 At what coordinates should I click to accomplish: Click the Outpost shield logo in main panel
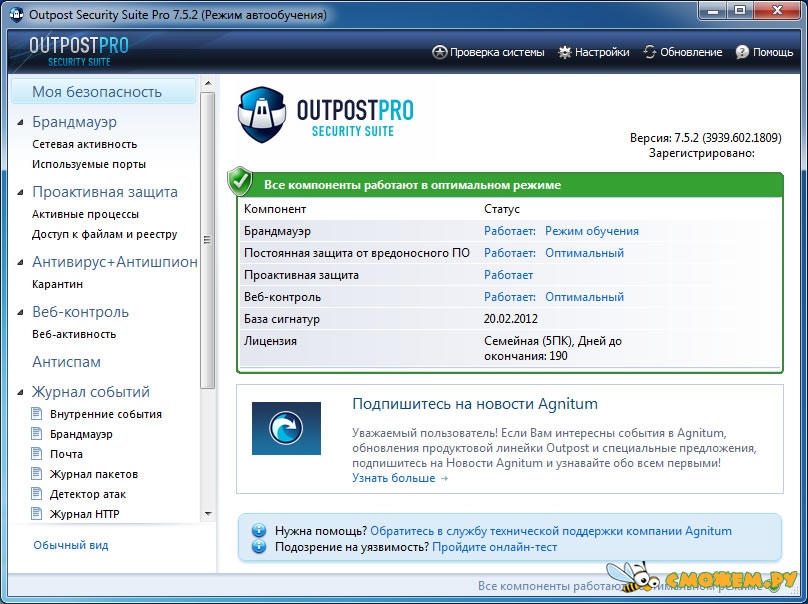point(262,114)
